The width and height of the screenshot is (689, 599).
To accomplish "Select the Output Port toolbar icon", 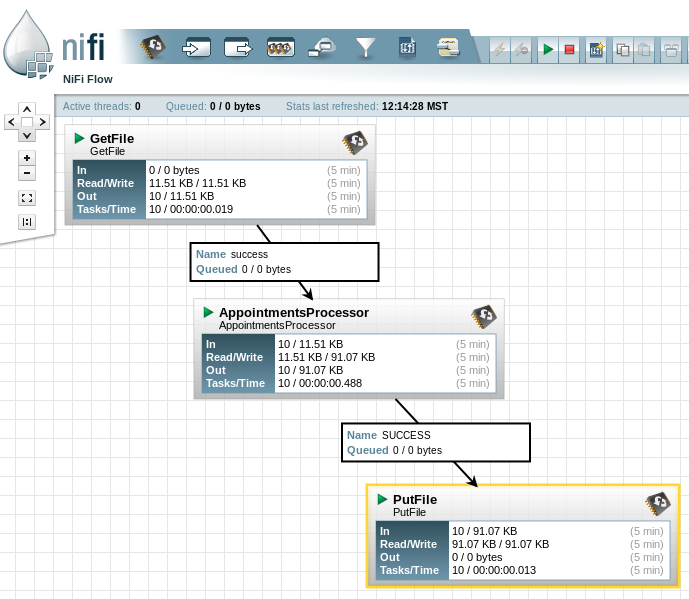I will (238, 47).
